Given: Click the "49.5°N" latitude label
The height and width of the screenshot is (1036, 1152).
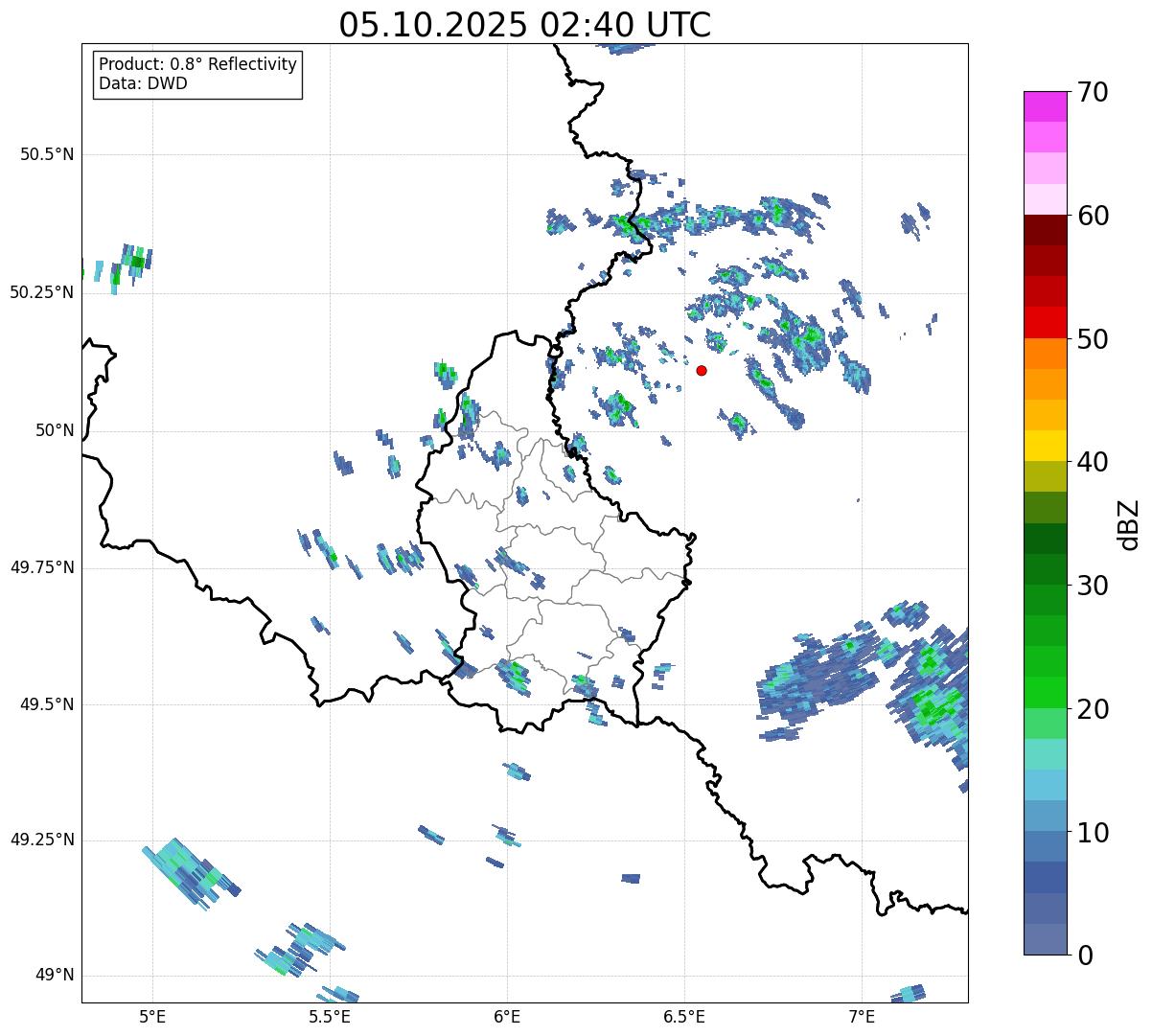Looking at the screenshot, I should (x=47, y=704).
